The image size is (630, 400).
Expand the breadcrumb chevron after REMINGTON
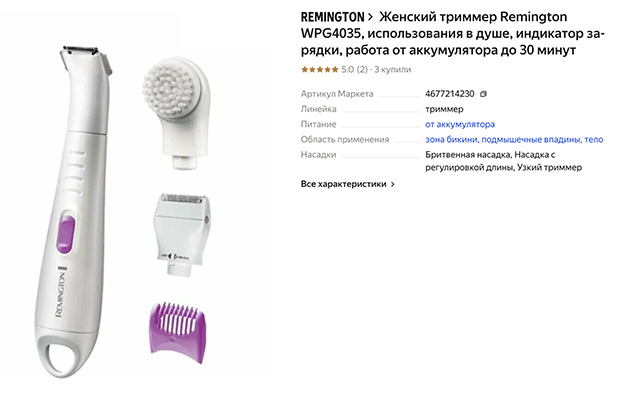point(370,17)
